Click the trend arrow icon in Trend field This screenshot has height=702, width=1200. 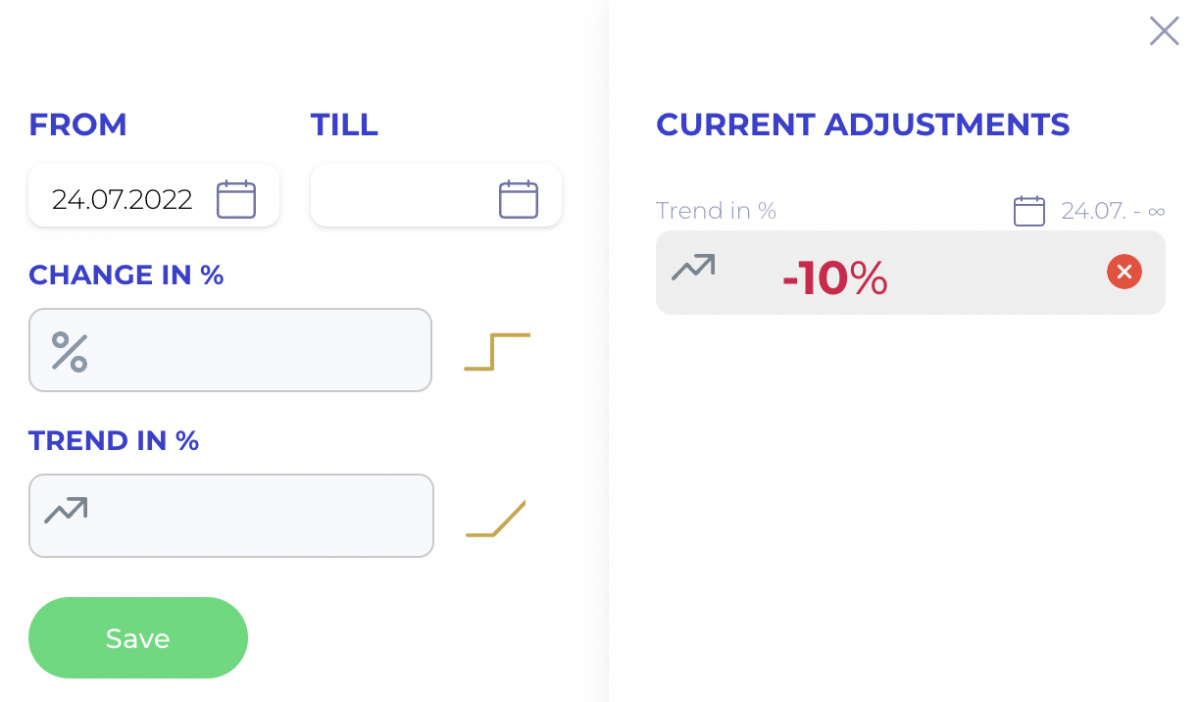tap(66, 510)
